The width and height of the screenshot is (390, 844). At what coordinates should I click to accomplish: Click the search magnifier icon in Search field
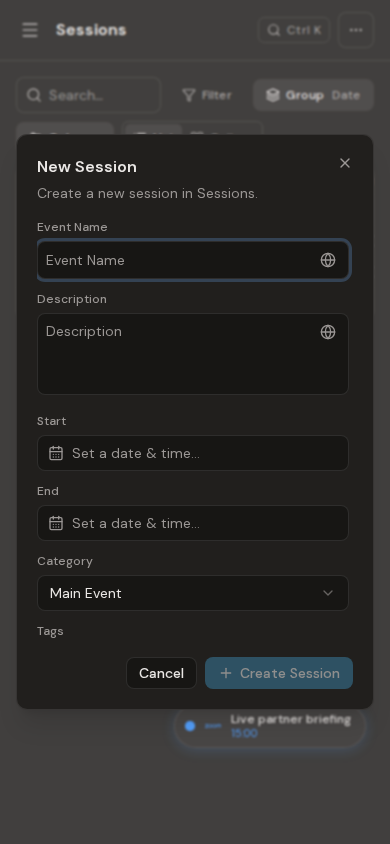pos(34,95)
